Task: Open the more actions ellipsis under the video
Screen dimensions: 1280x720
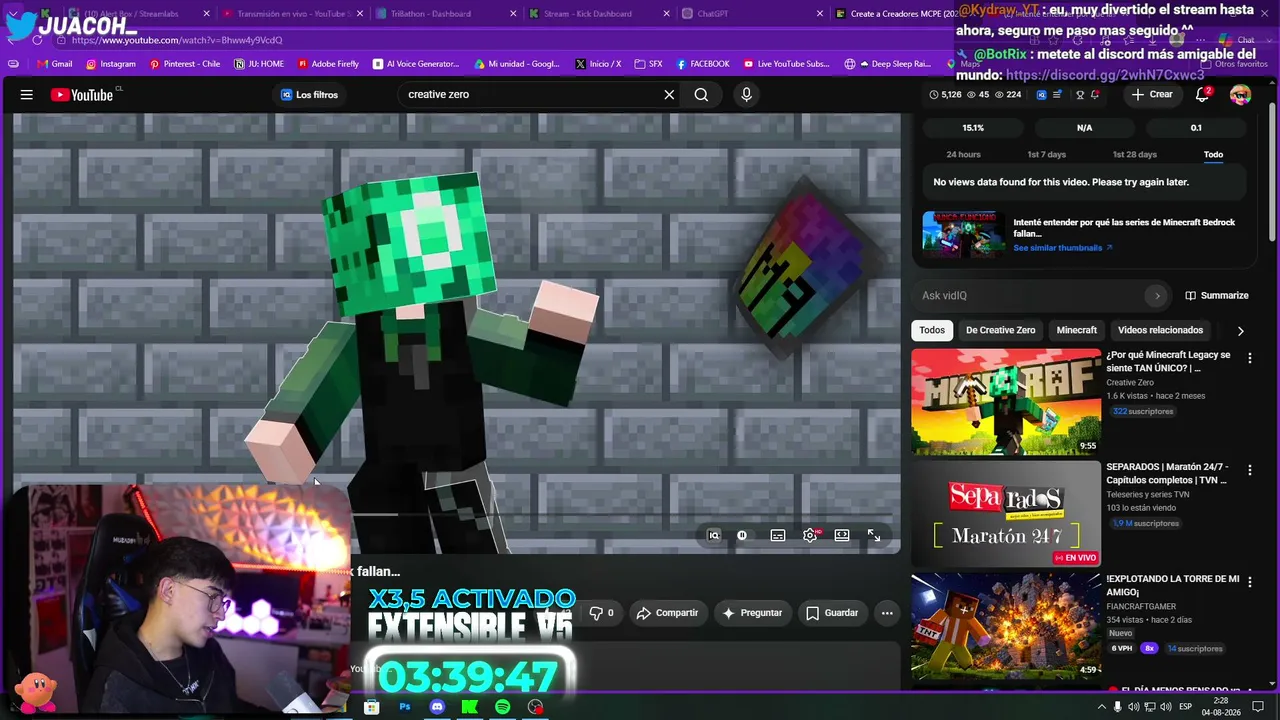Action: pyautogui.click(x=887, y=613)
